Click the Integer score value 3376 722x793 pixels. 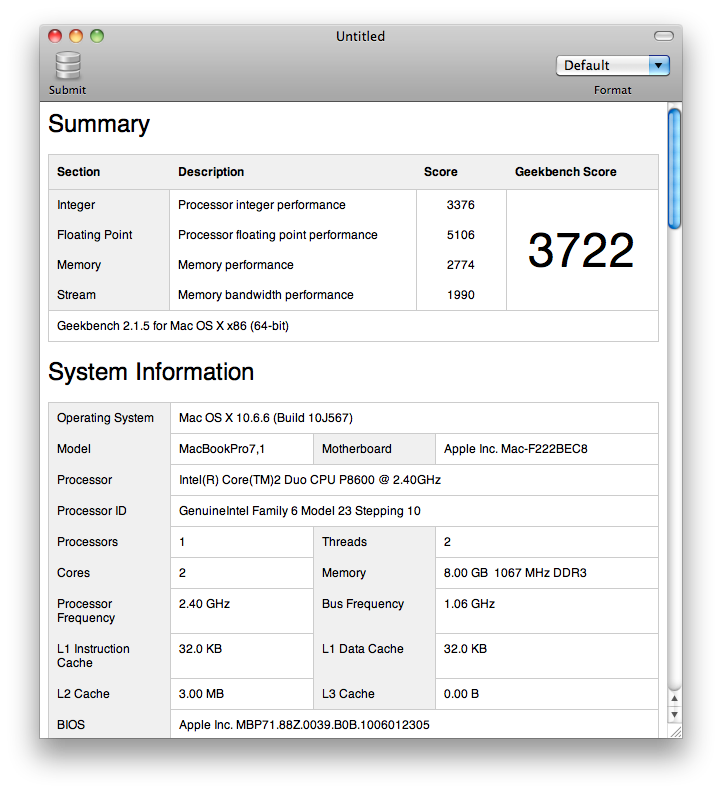point(461,205)
